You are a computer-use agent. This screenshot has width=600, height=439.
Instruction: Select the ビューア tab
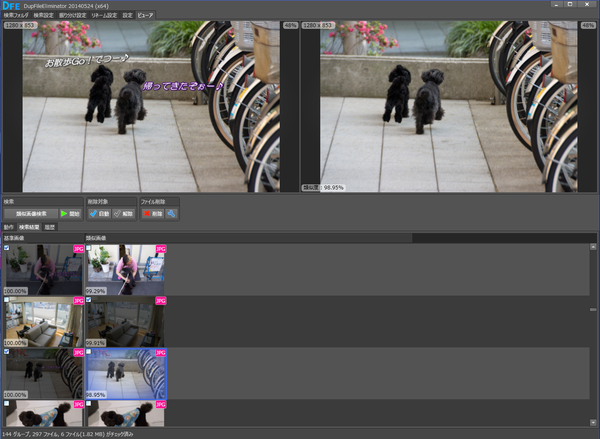[145, 15]
